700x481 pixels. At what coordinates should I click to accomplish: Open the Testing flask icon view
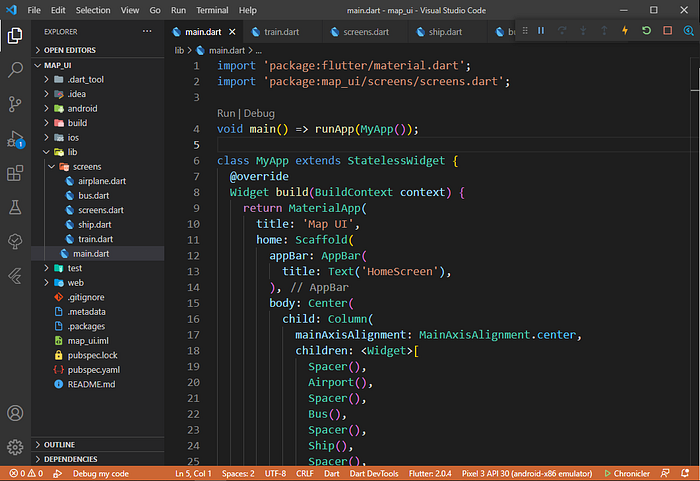[16, 208]
